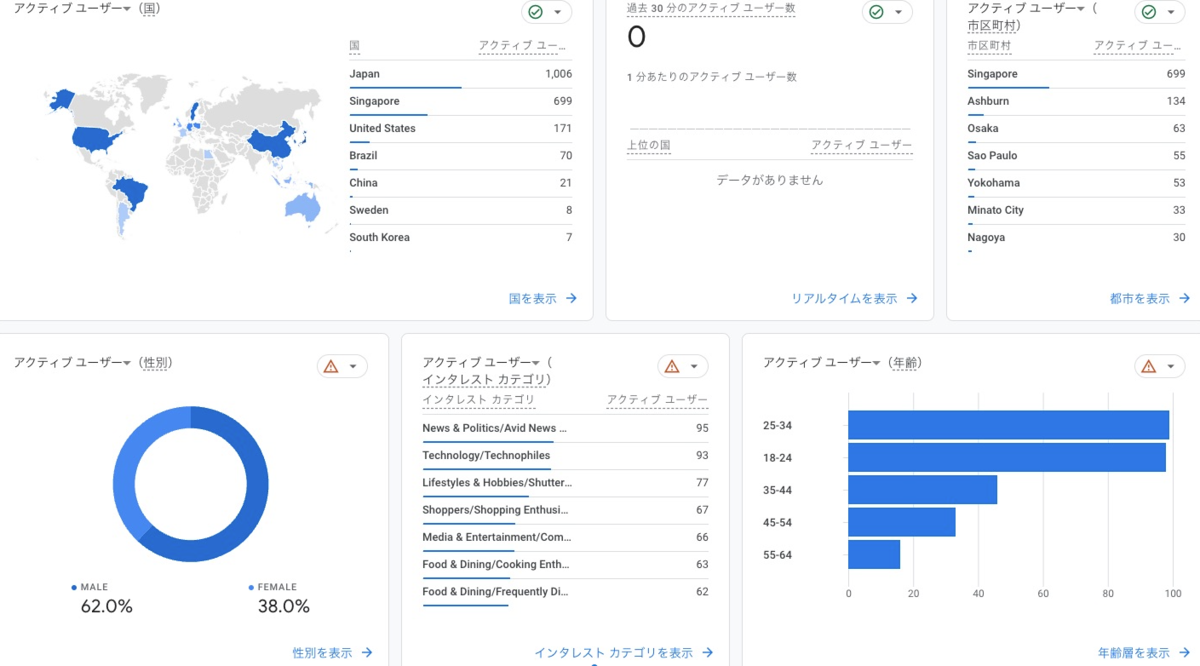
Task: Click the (国) dimension label
Action: (149, 9)
